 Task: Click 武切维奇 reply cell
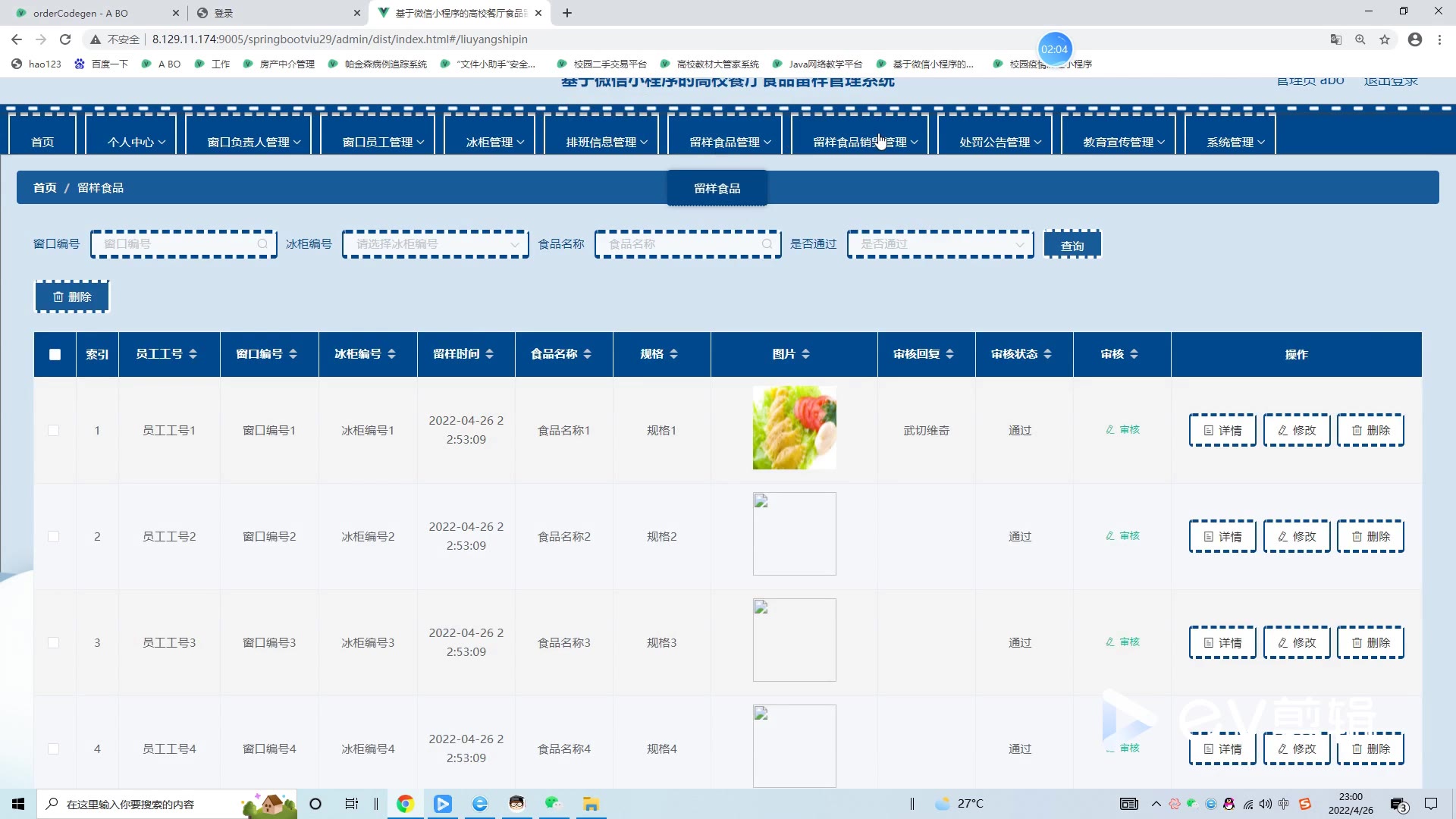[x=926, y=430]
